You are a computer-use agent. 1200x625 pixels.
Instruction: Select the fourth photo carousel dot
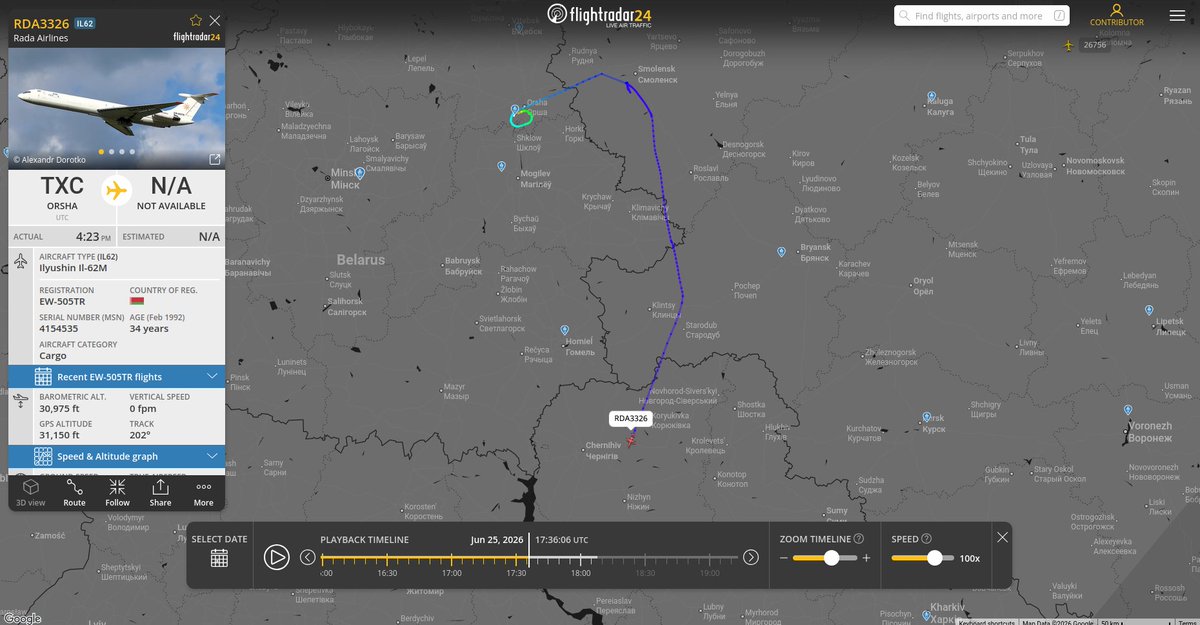point(132,152)
